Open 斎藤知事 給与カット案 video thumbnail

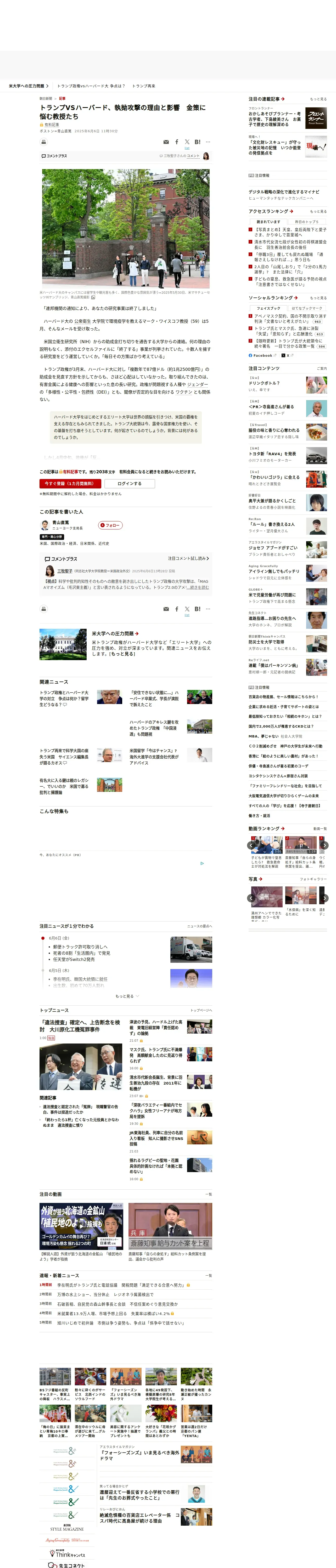point(171,1225)
